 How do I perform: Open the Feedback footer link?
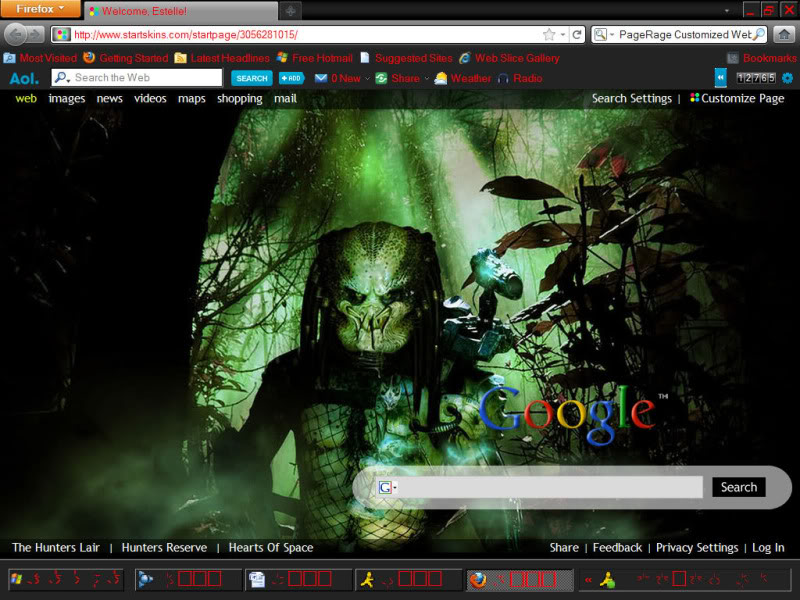tap(617, 547)
